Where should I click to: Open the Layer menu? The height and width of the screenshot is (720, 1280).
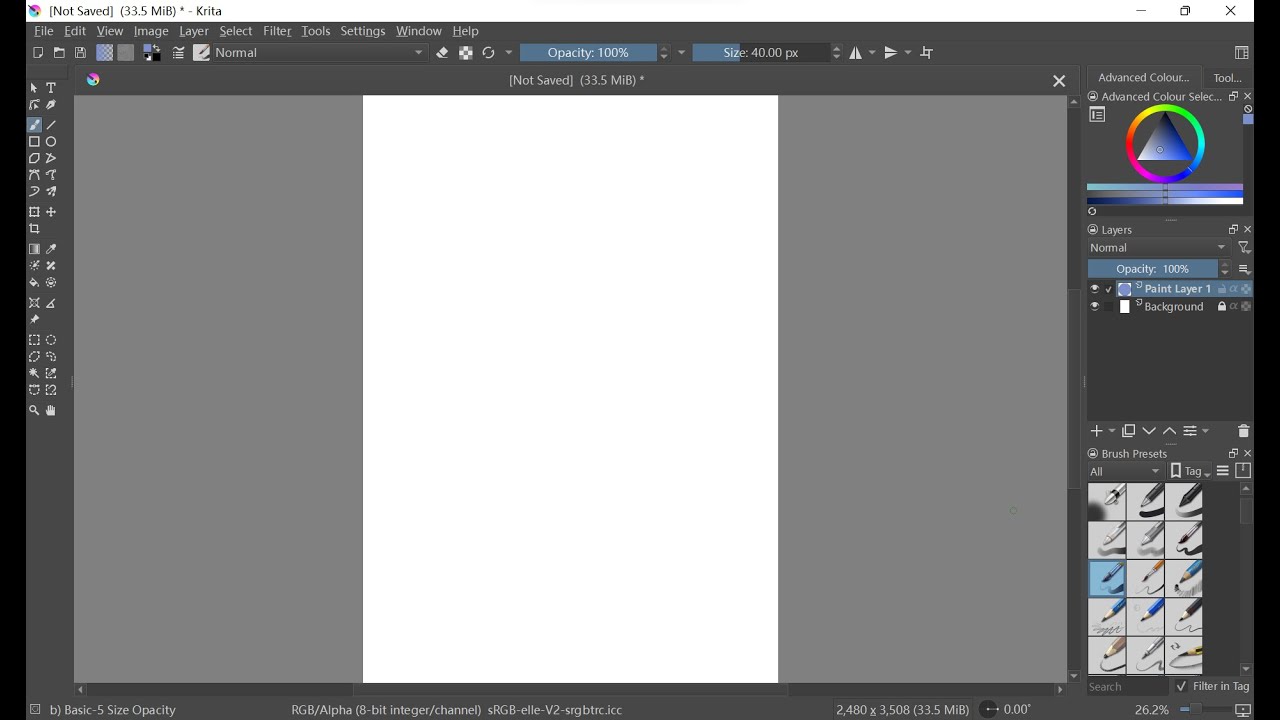point(194,31)
